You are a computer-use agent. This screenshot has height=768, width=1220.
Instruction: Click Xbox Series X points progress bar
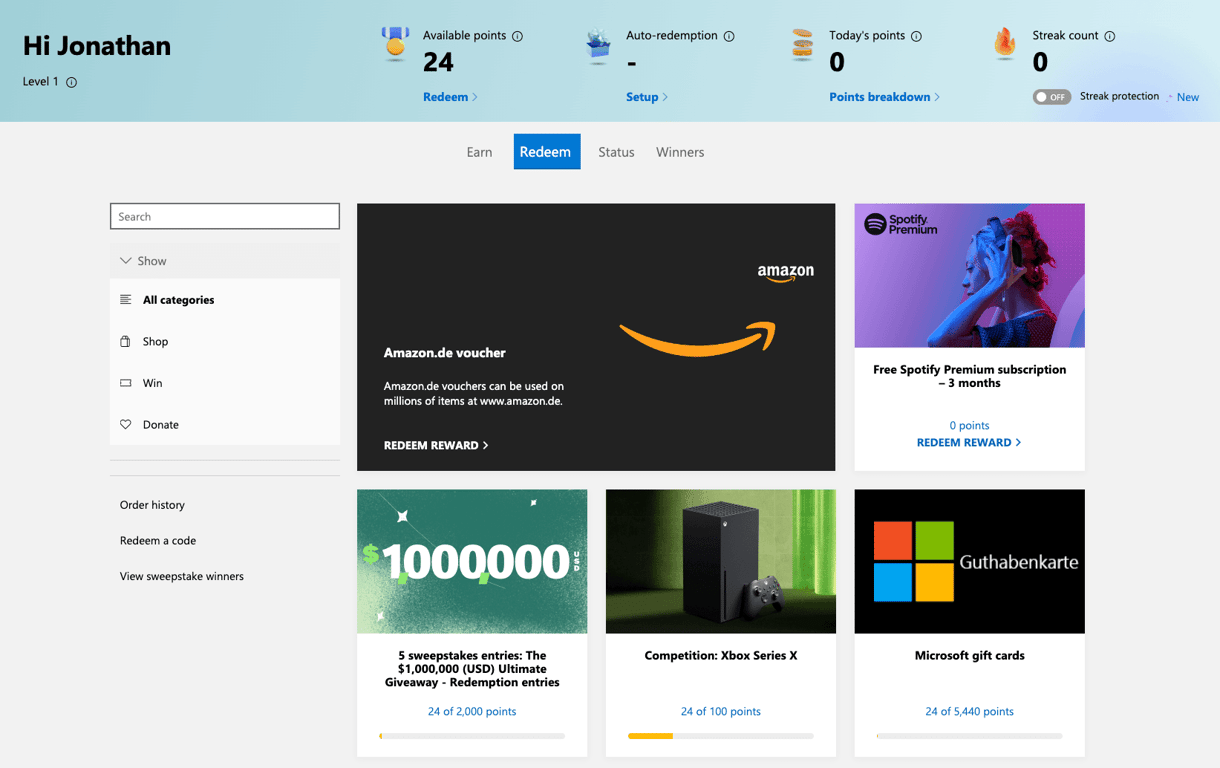pyautogui.click(x=720, y=736)
